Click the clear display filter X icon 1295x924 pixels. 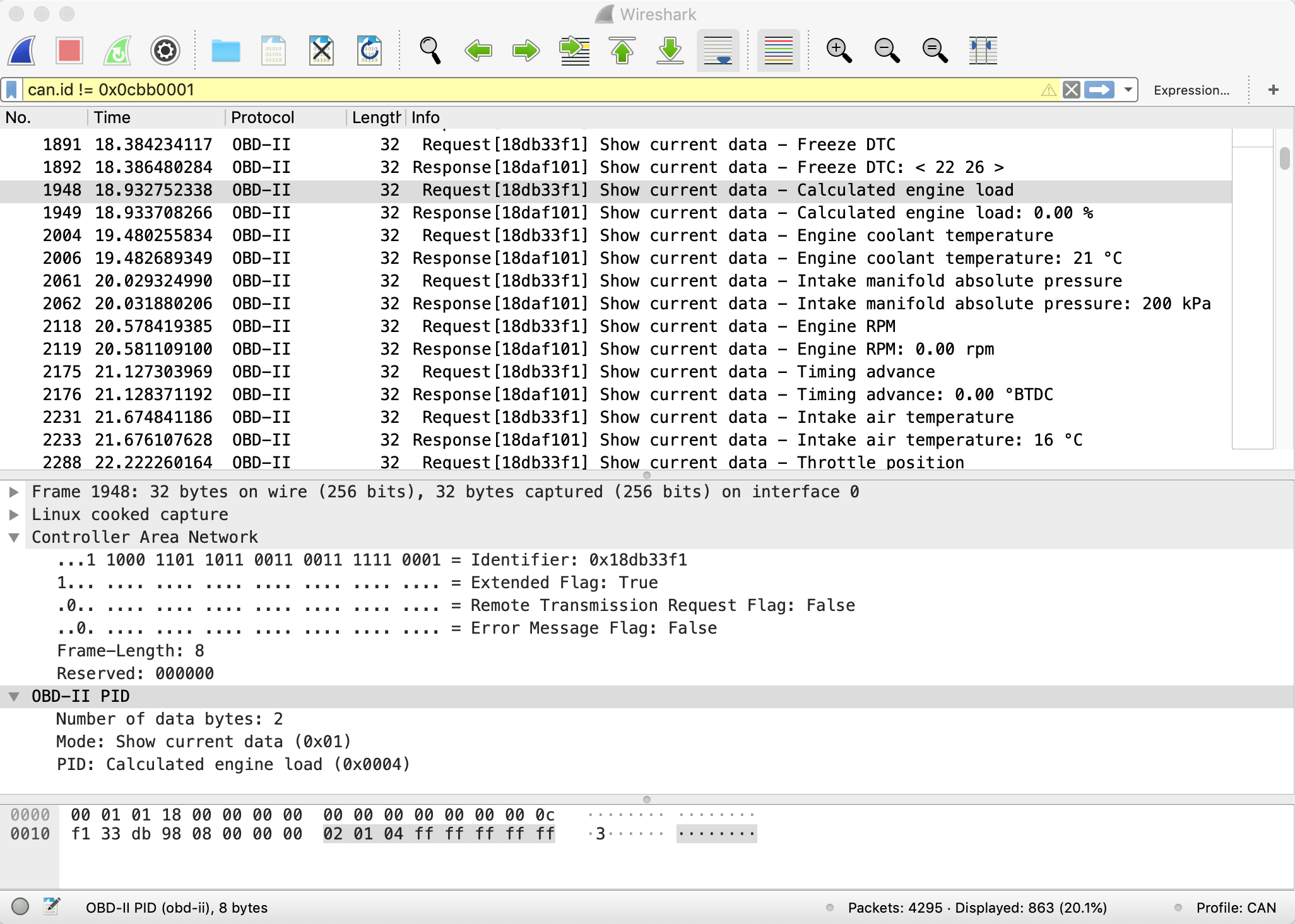pyautogui.click(x=1072, y=91)
